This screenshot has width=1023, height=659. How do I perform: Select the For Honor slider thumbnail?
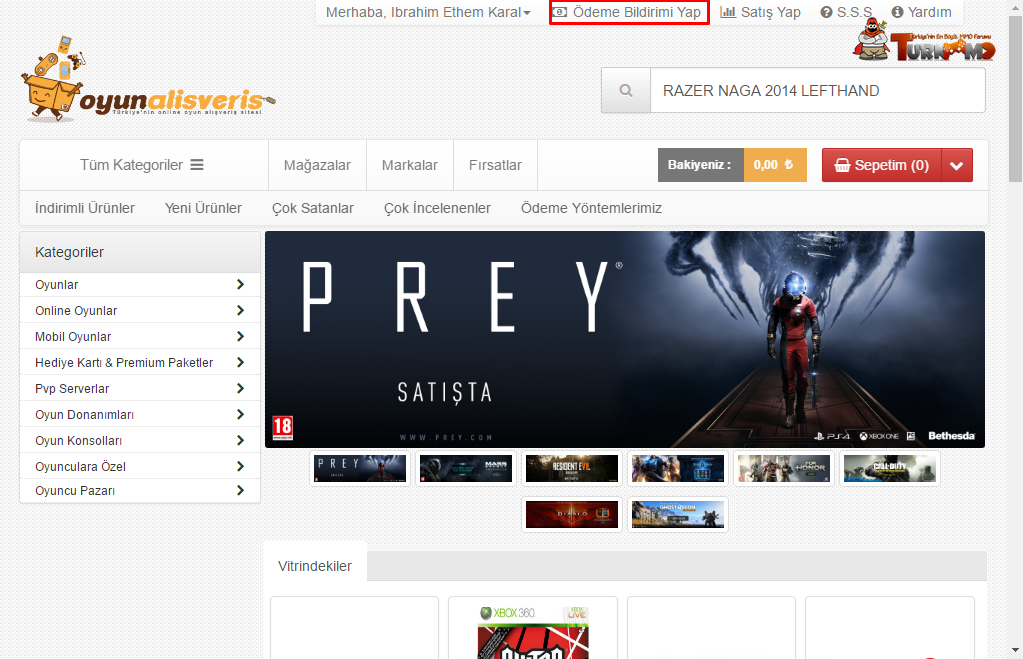point(784,468)
